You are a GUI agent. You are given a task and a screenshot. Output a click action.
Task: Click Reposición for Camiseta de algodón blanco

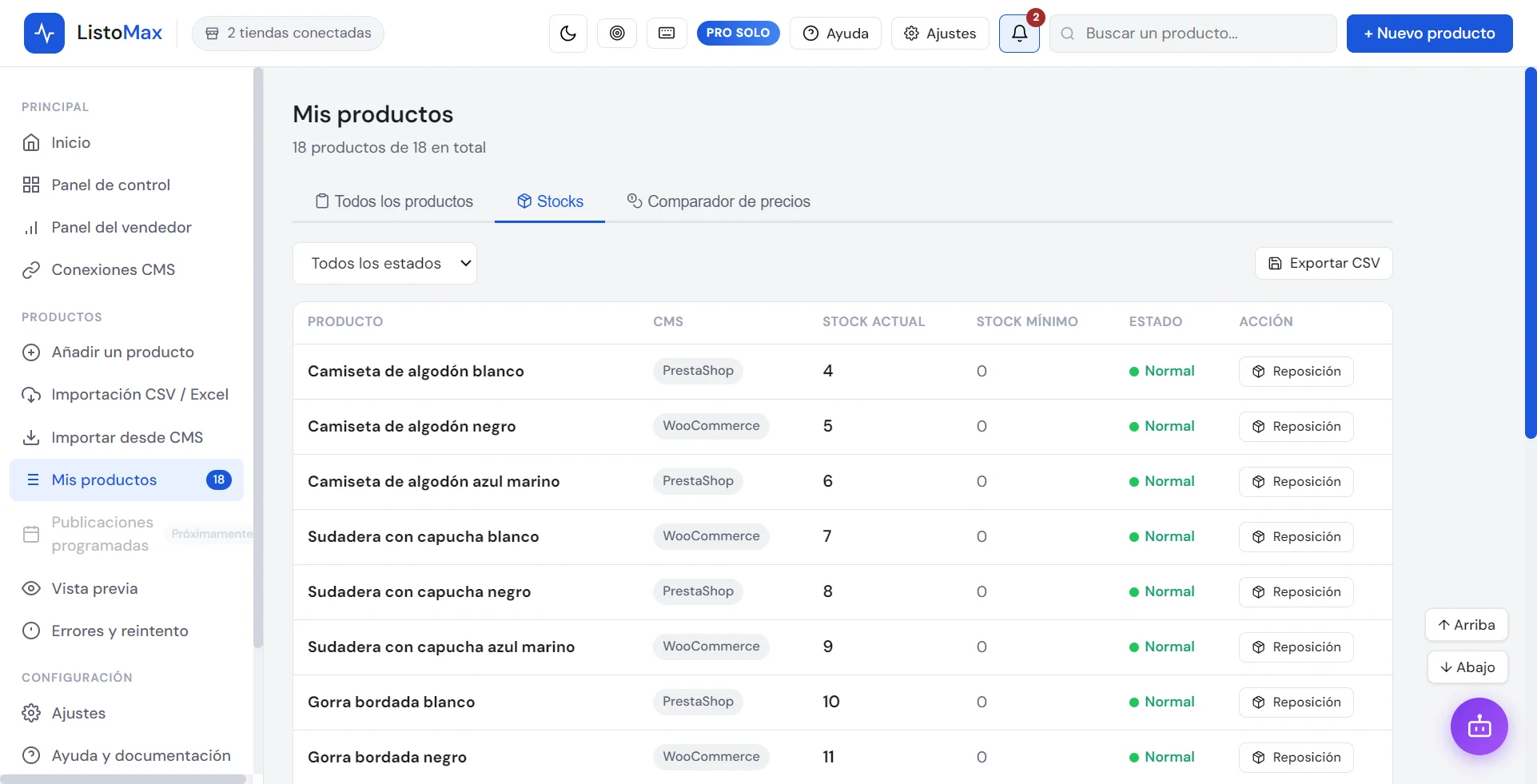pyautogui.click(x=1296, y=372)
